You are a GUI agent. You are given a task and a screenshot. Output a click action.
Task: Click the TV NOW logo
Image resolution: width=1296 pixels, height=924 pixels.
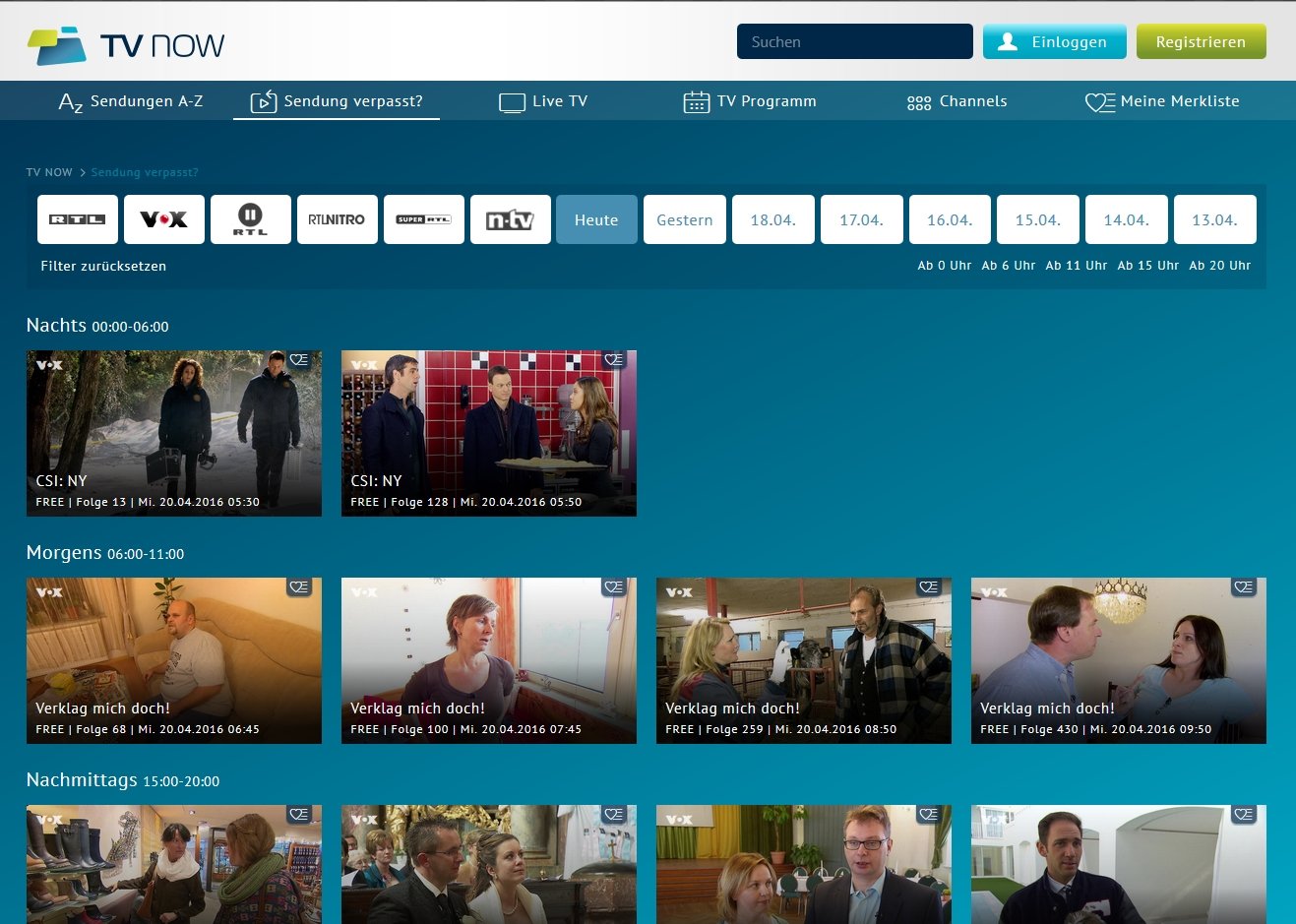(x=126, y=45)
